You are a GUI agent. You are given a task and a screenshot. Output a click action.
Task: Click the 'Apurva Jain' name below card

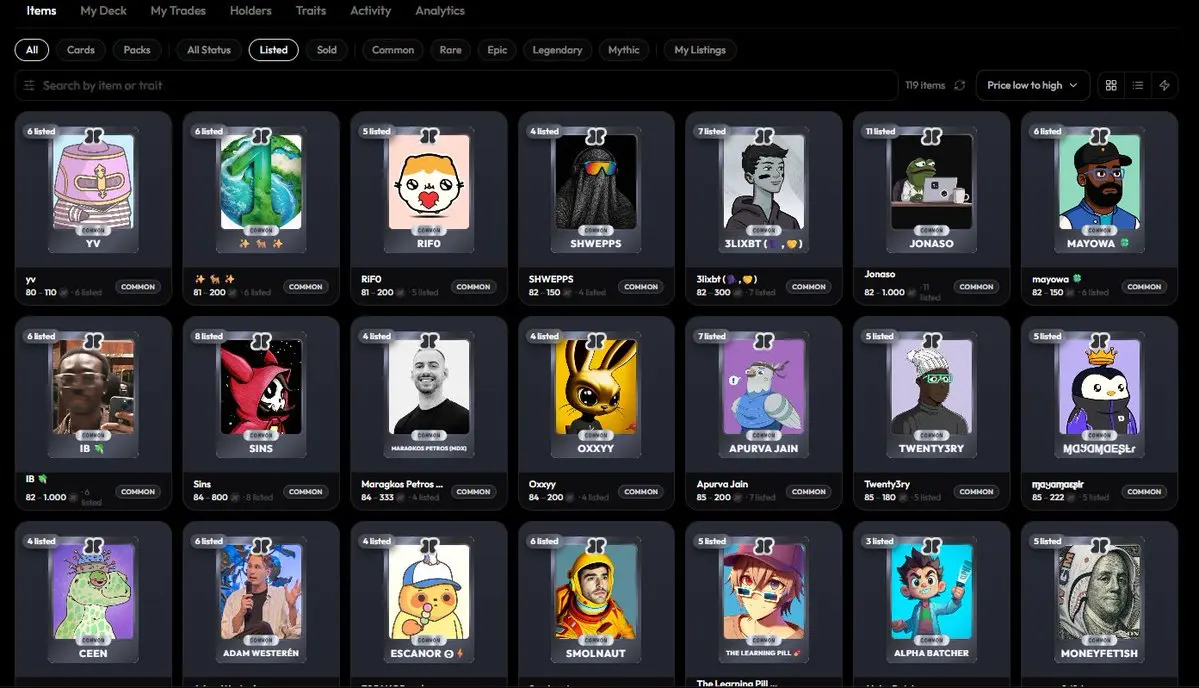tap(723, 484)
